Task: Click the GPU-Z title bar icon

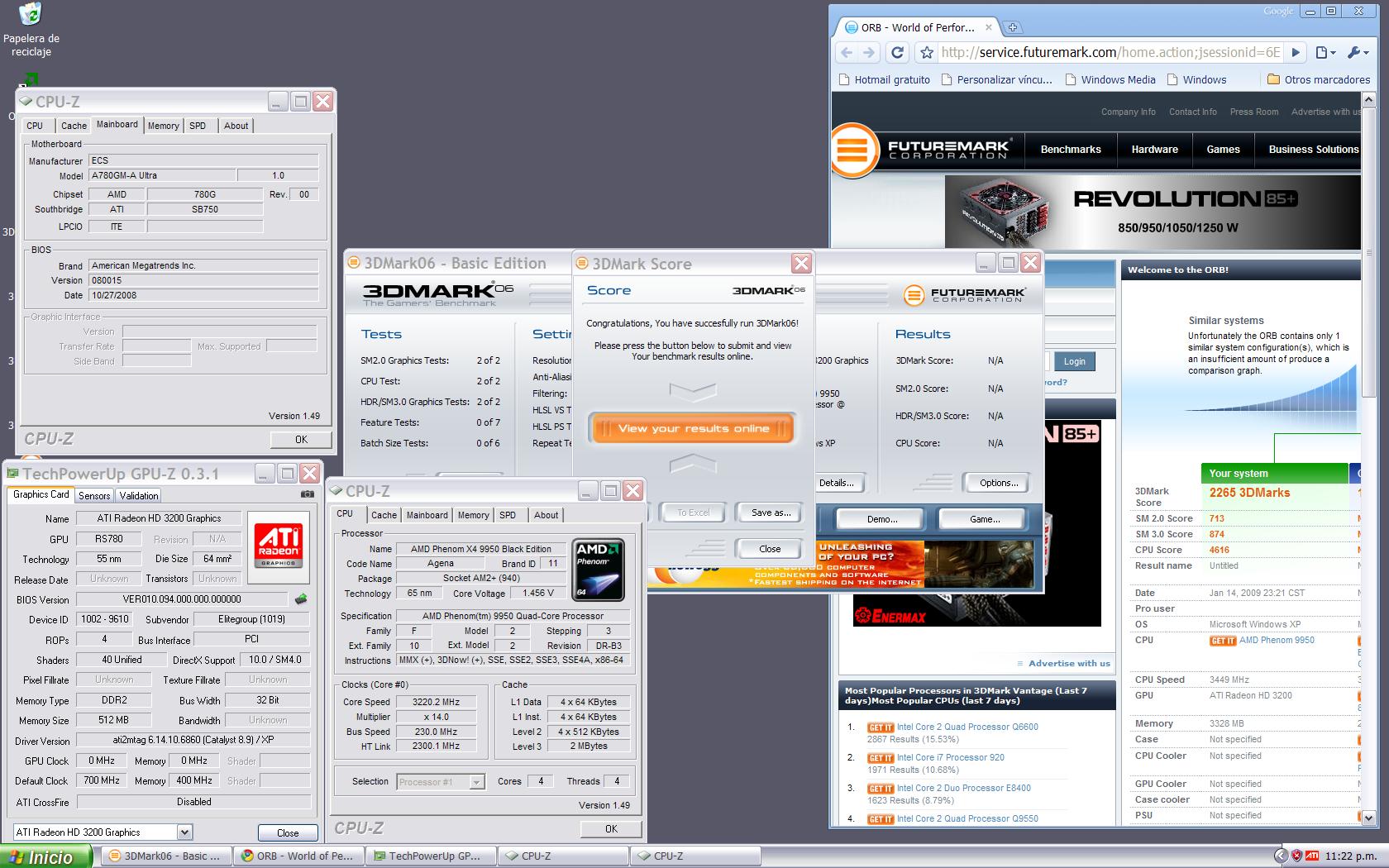Action: click(x=13, y=474)
